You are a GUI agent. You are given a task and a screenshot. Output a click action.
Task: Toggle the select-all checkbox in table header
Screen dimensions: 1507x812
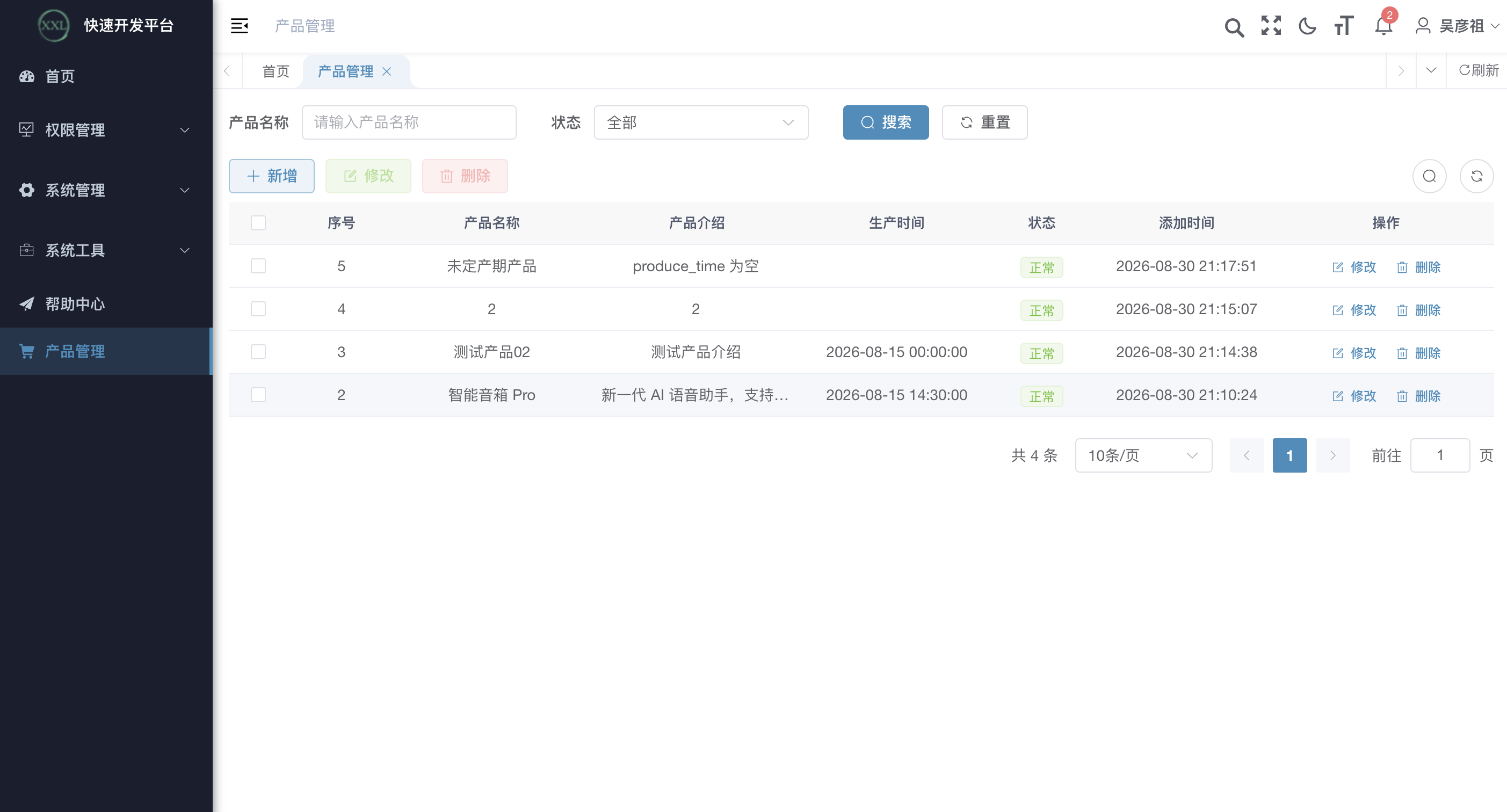(x=258, y=223)
